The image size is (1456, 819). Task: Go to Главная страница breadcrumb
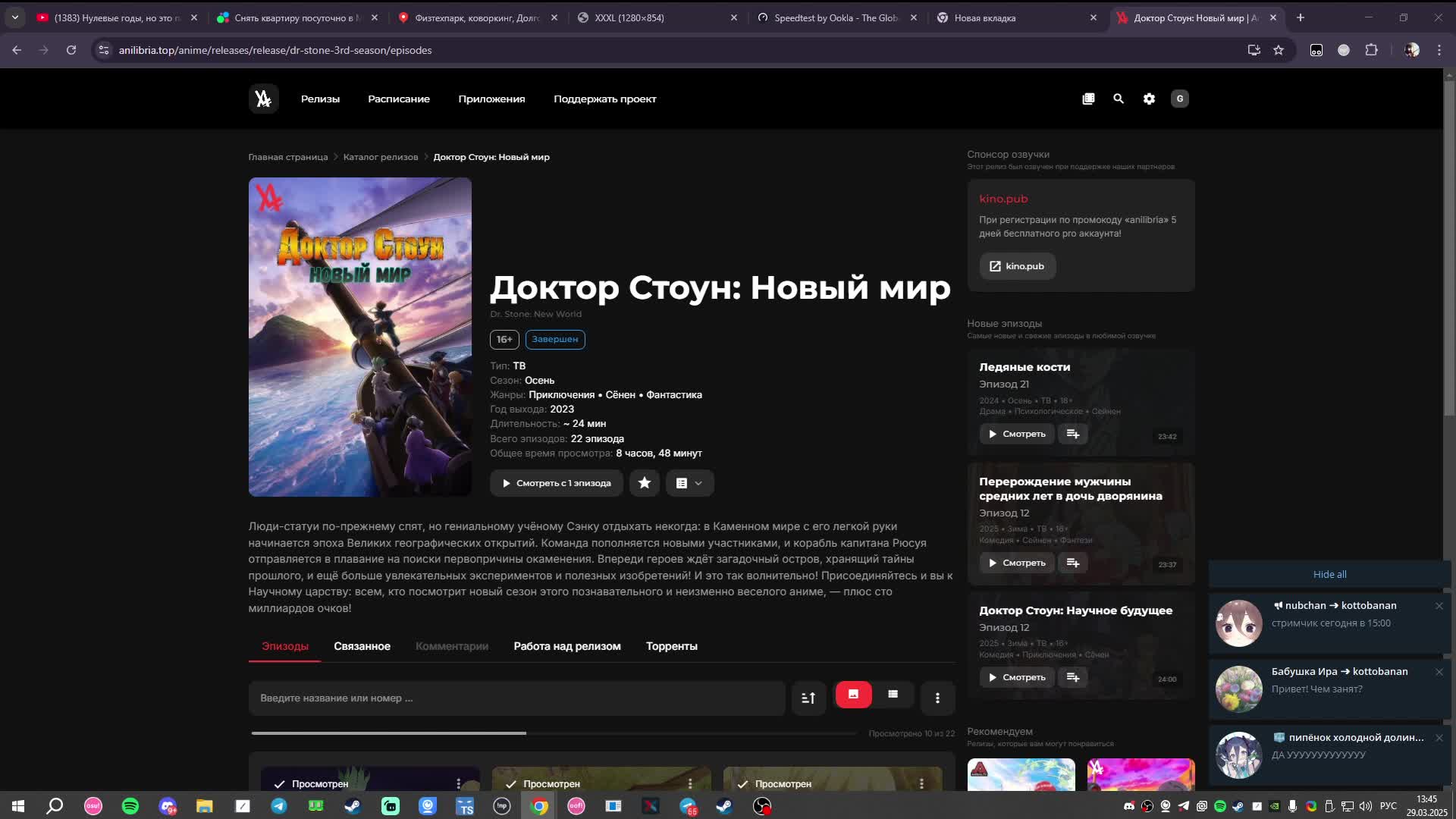coord(288,157)
